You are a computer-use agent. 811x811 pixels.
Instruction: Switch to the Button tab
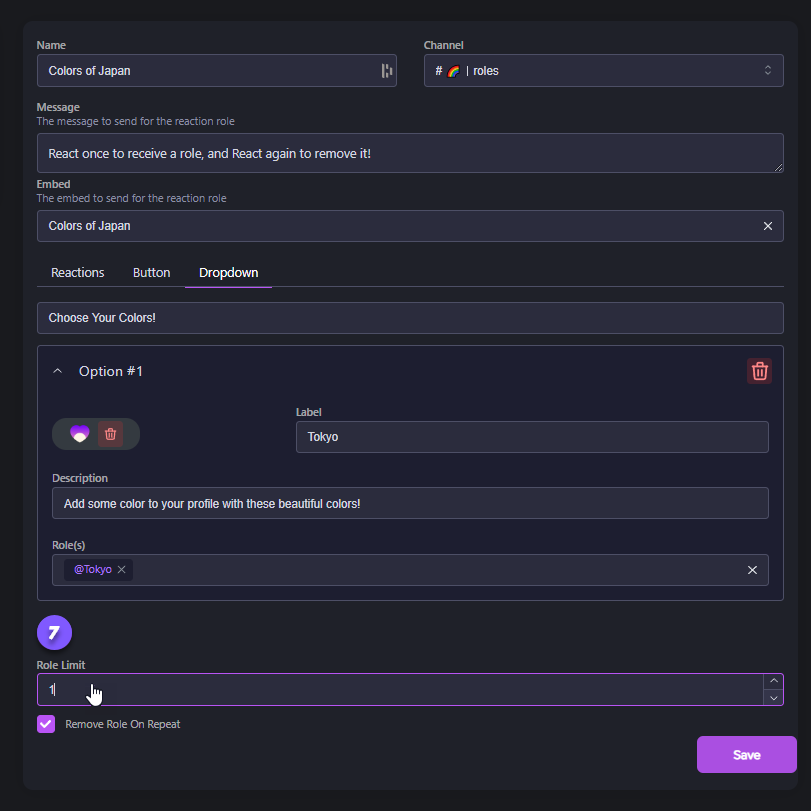151,273
